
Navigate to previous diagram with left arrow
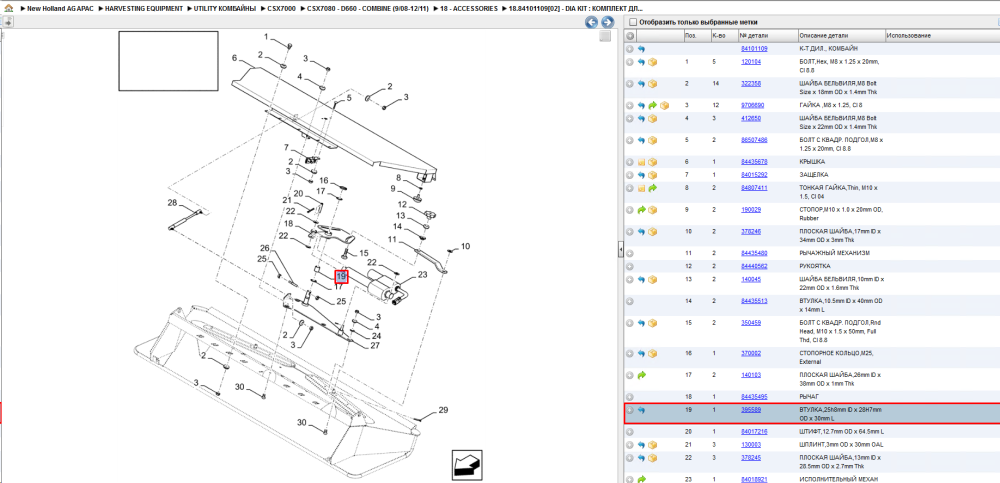(x=592, y=23)
